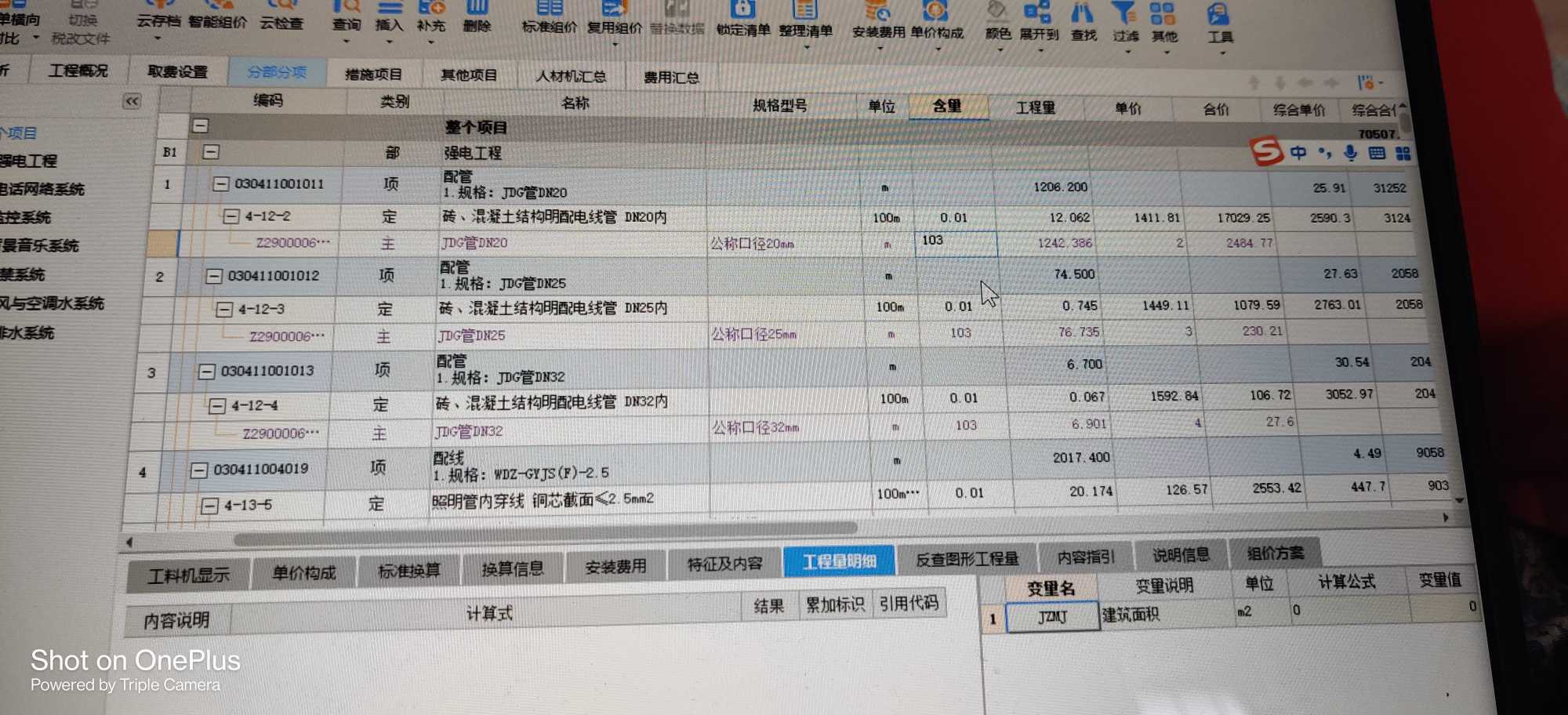The width and height of the screenshot is (1568, 715).
Task: Open 内容指引 bottom tab
Action: coord(1085,557)
